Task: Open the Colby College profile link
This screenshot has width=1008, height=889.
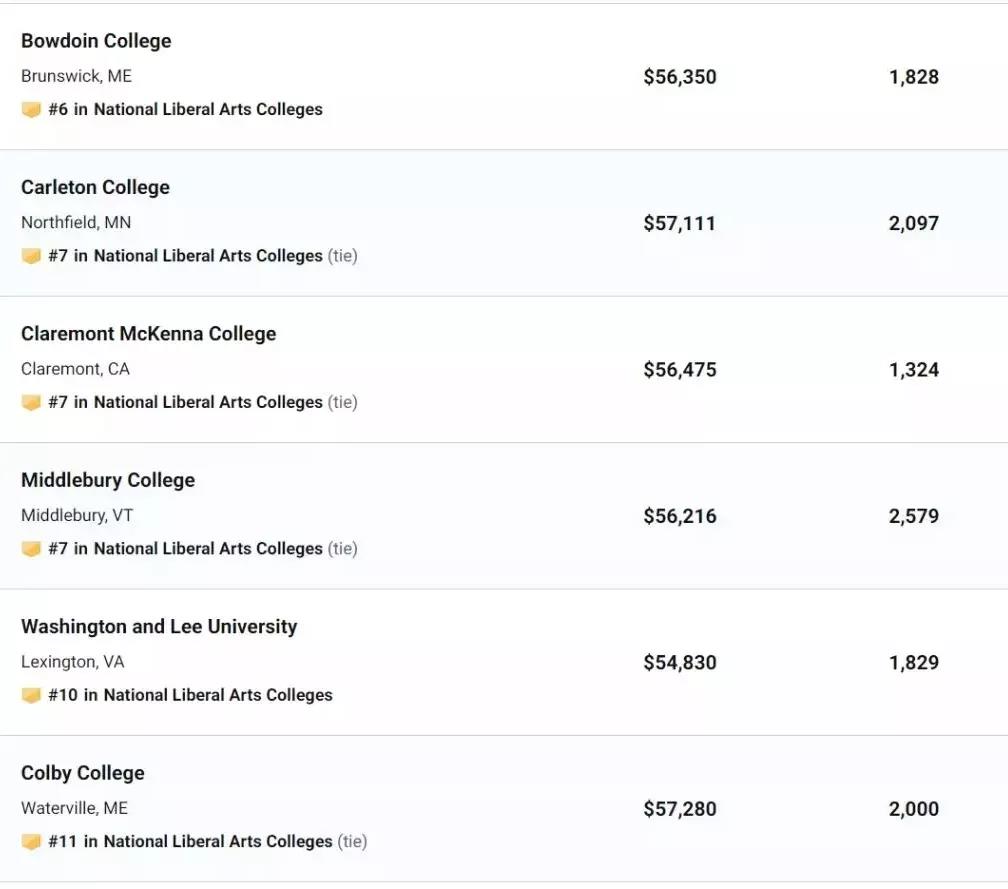Action: pyautogui.click(x=83, y=773)
